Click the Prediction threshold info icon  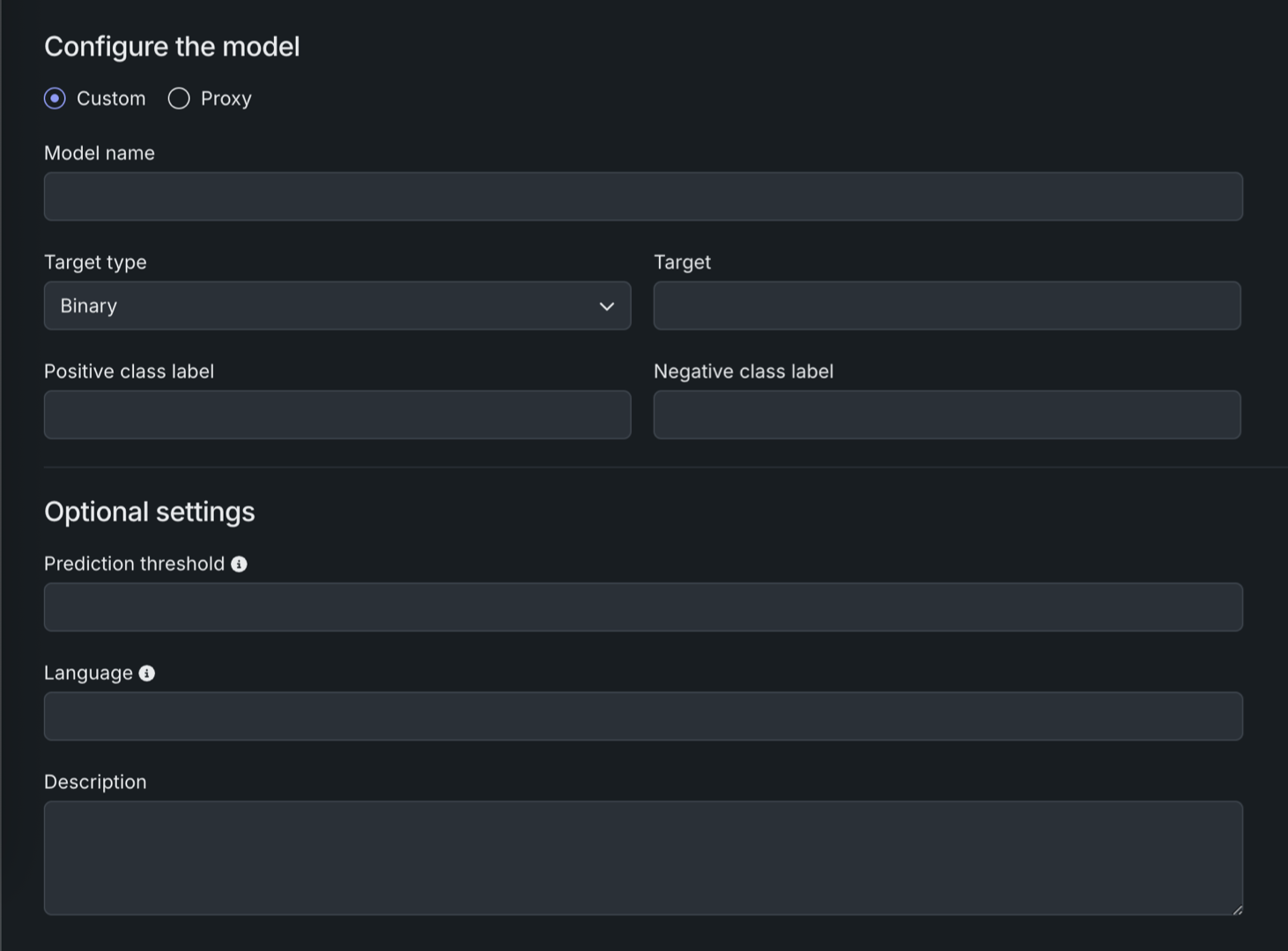click(239, 564)
